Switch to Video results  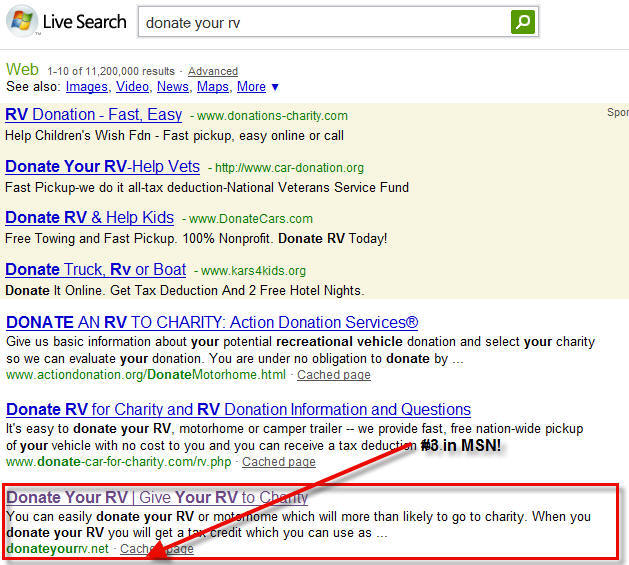(132, 87)
